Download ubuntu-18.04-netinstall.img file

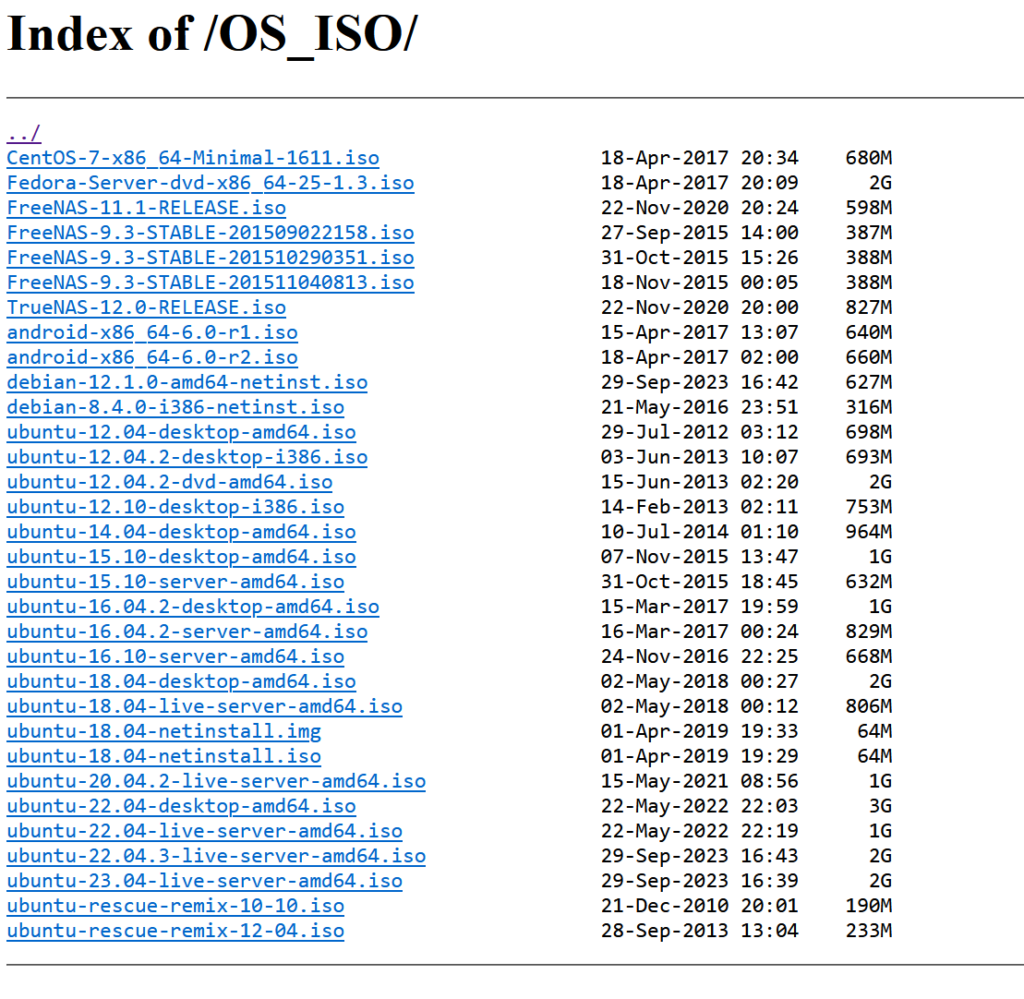tap(164, 731)
